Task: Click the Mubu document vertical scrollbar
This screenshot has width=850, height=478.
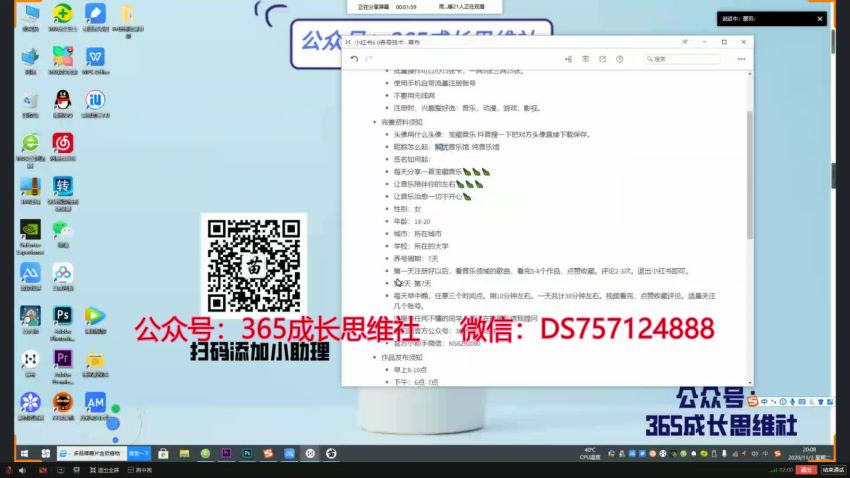Action: click(x=750, y=175)
